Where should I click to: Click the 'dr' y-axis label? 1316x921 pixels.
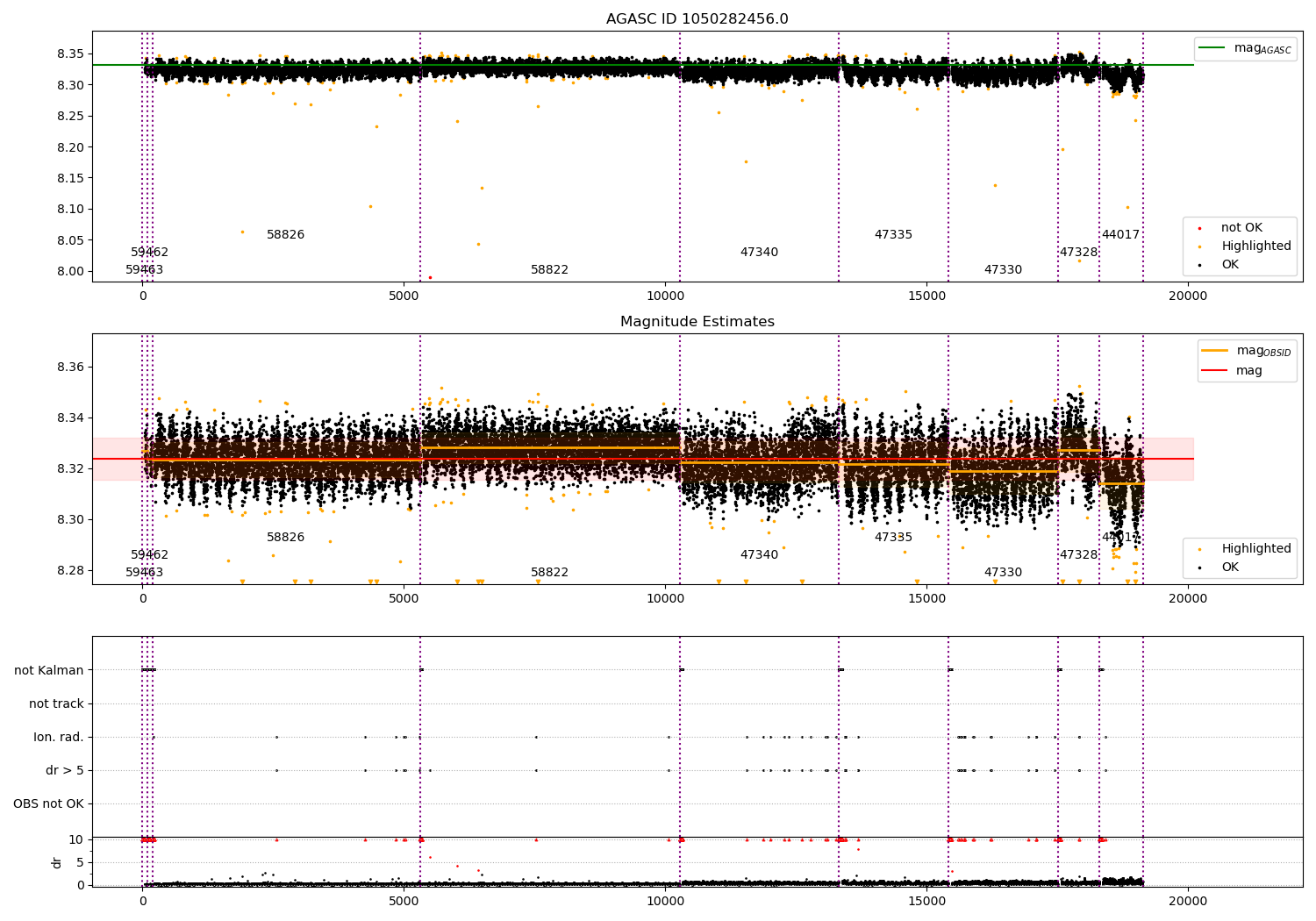coord(57,862)
